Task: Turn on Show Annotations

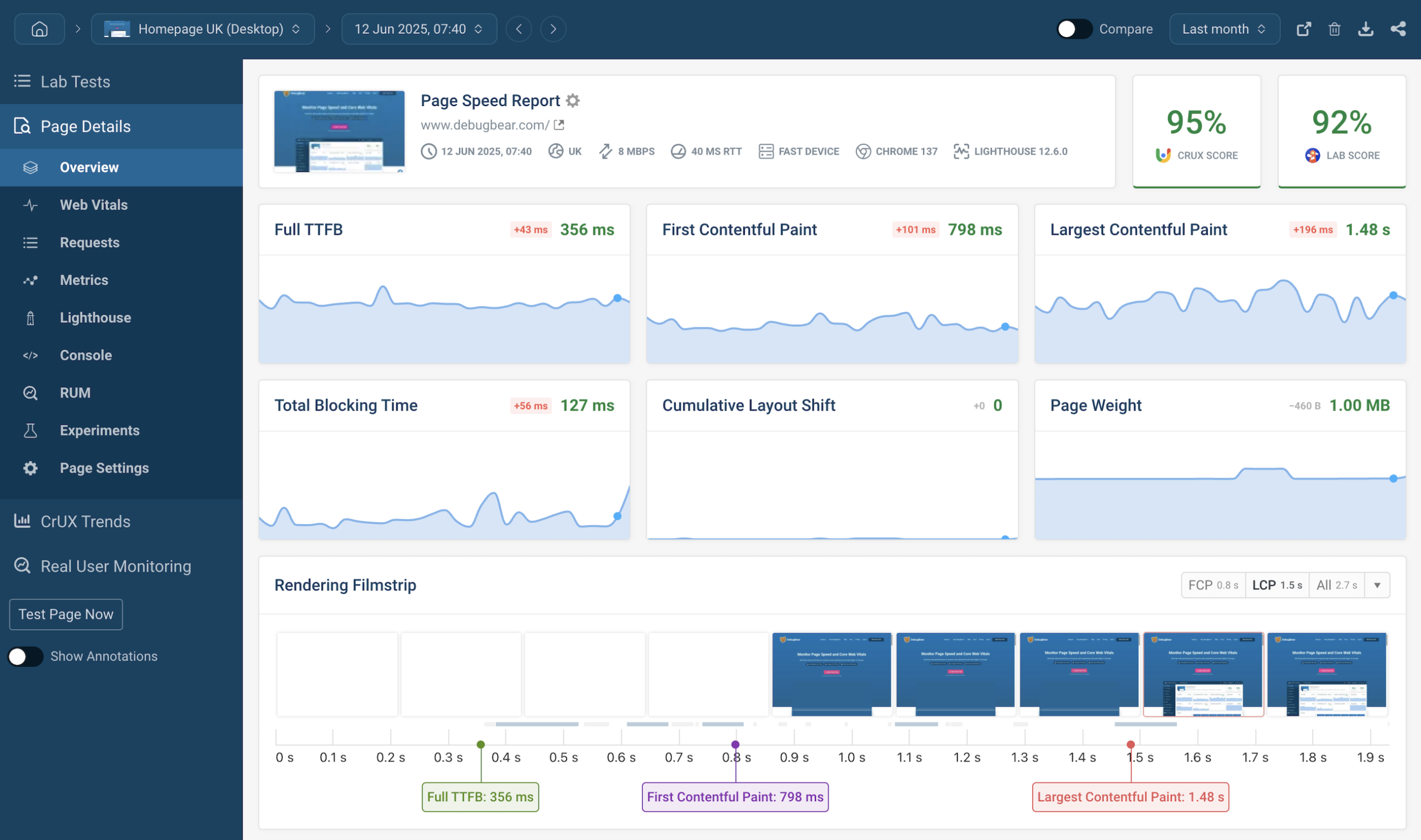Action: point(25,656)
